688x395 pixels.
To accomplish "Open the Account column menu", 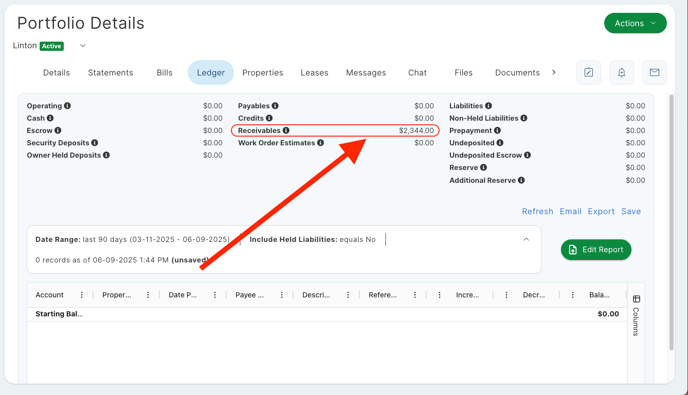I will (x=82, y=295).
